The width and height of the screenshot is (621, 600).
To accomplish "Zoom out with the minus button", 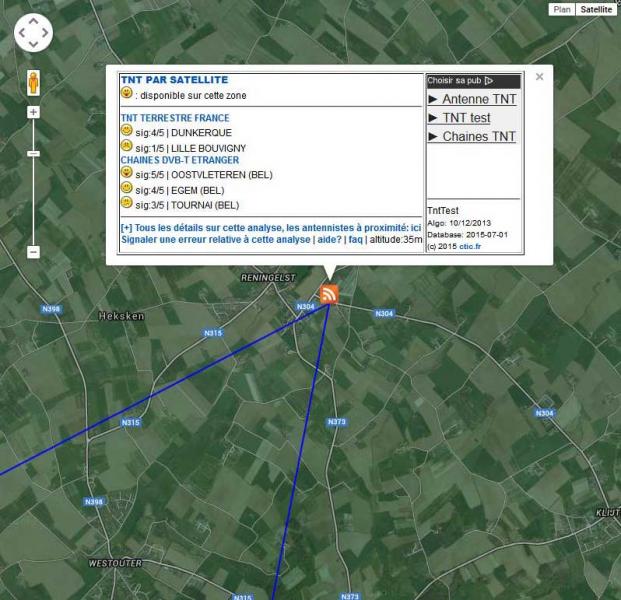I will pos(33,252).
